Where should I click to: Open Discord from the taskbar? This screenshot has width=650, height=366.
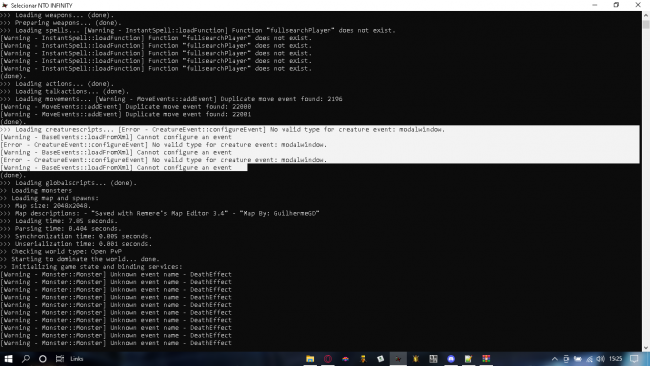pyautogui.click(x=451, y=359)
